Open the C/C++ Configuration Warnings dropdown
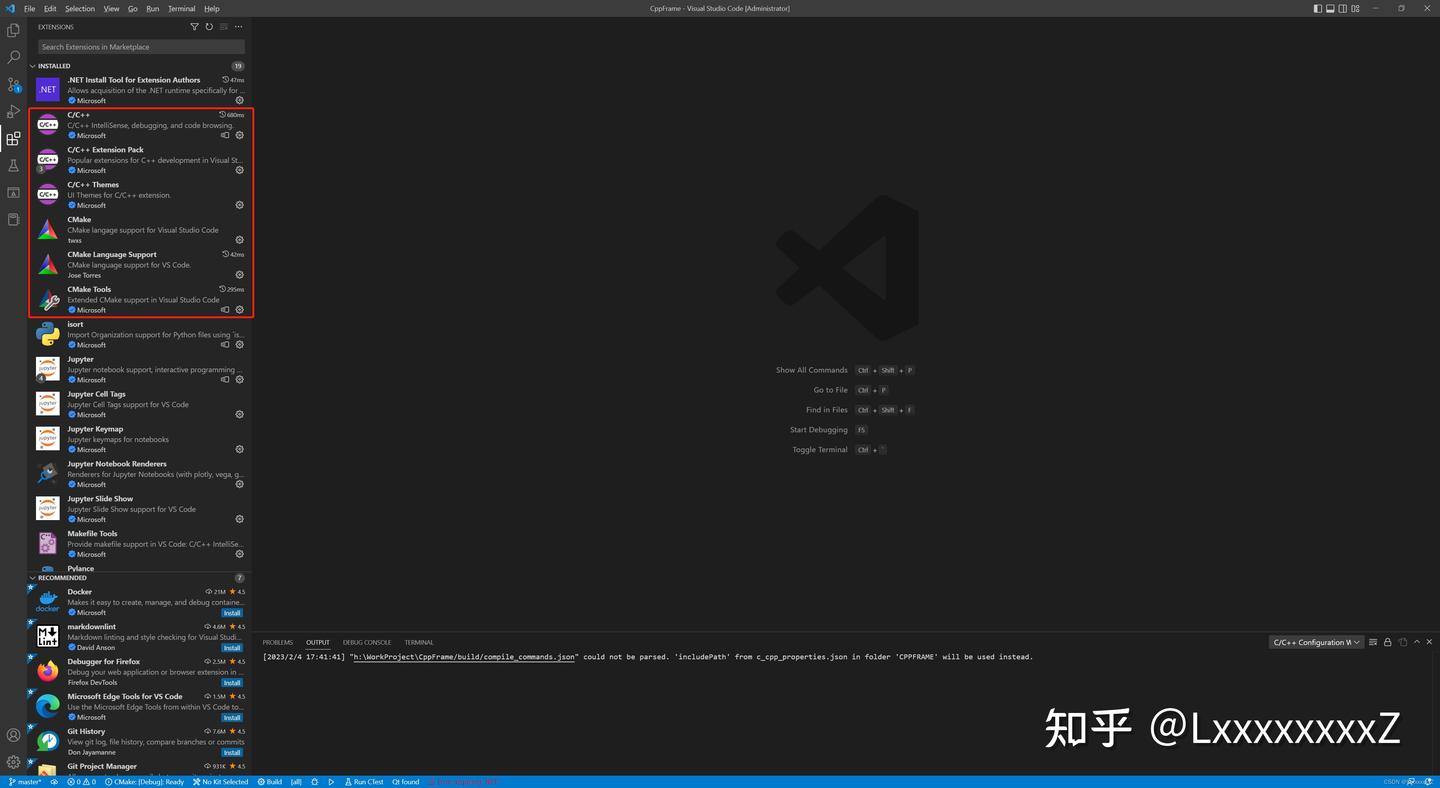This screenshot has height=788, width=1440. 1316,642
